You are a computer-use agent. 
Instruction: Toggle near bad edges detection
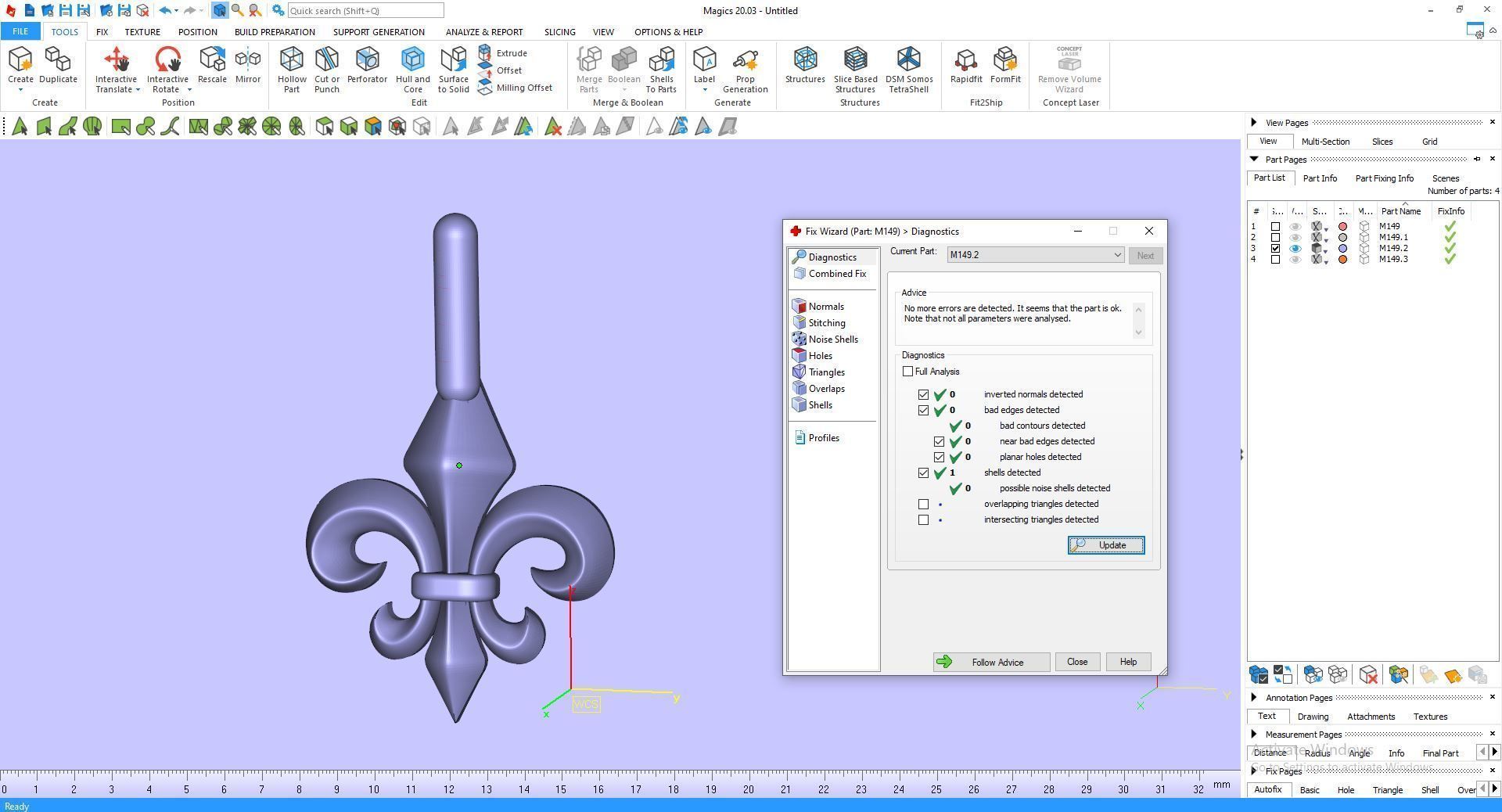click(939, 441)
